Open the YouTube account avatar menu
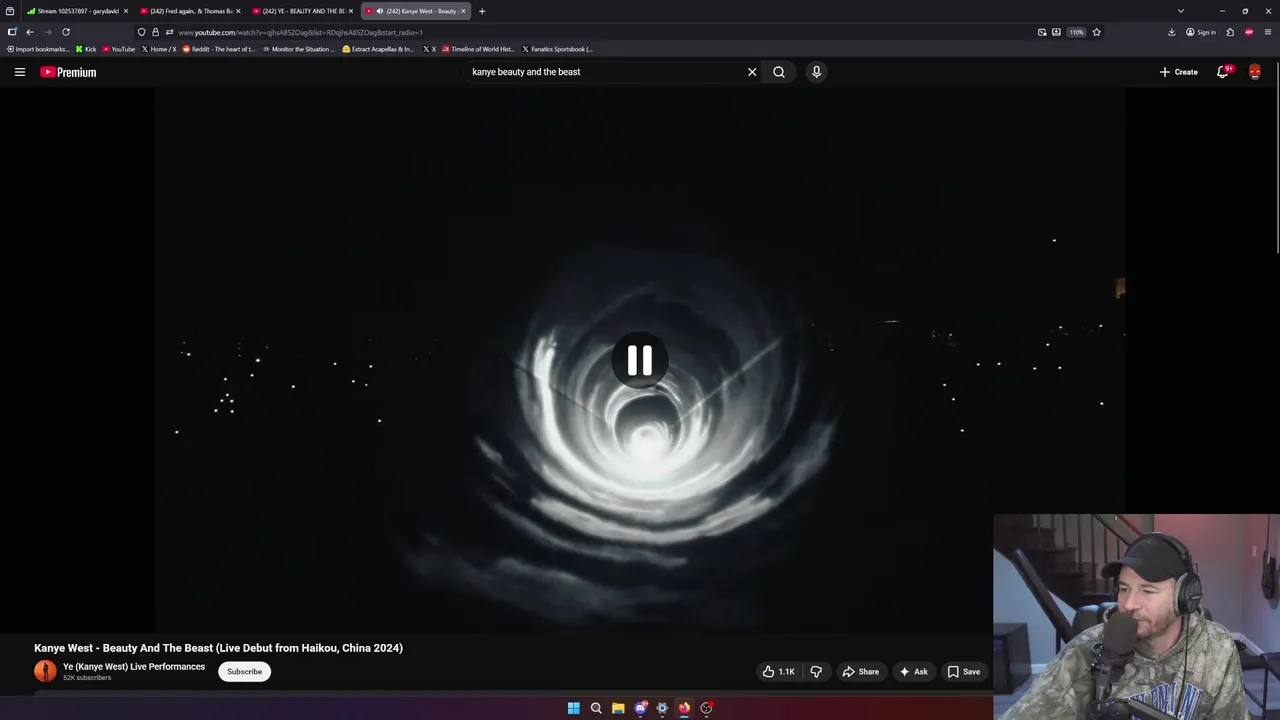The image size is (1280, 720). (x=1255, y=72)
